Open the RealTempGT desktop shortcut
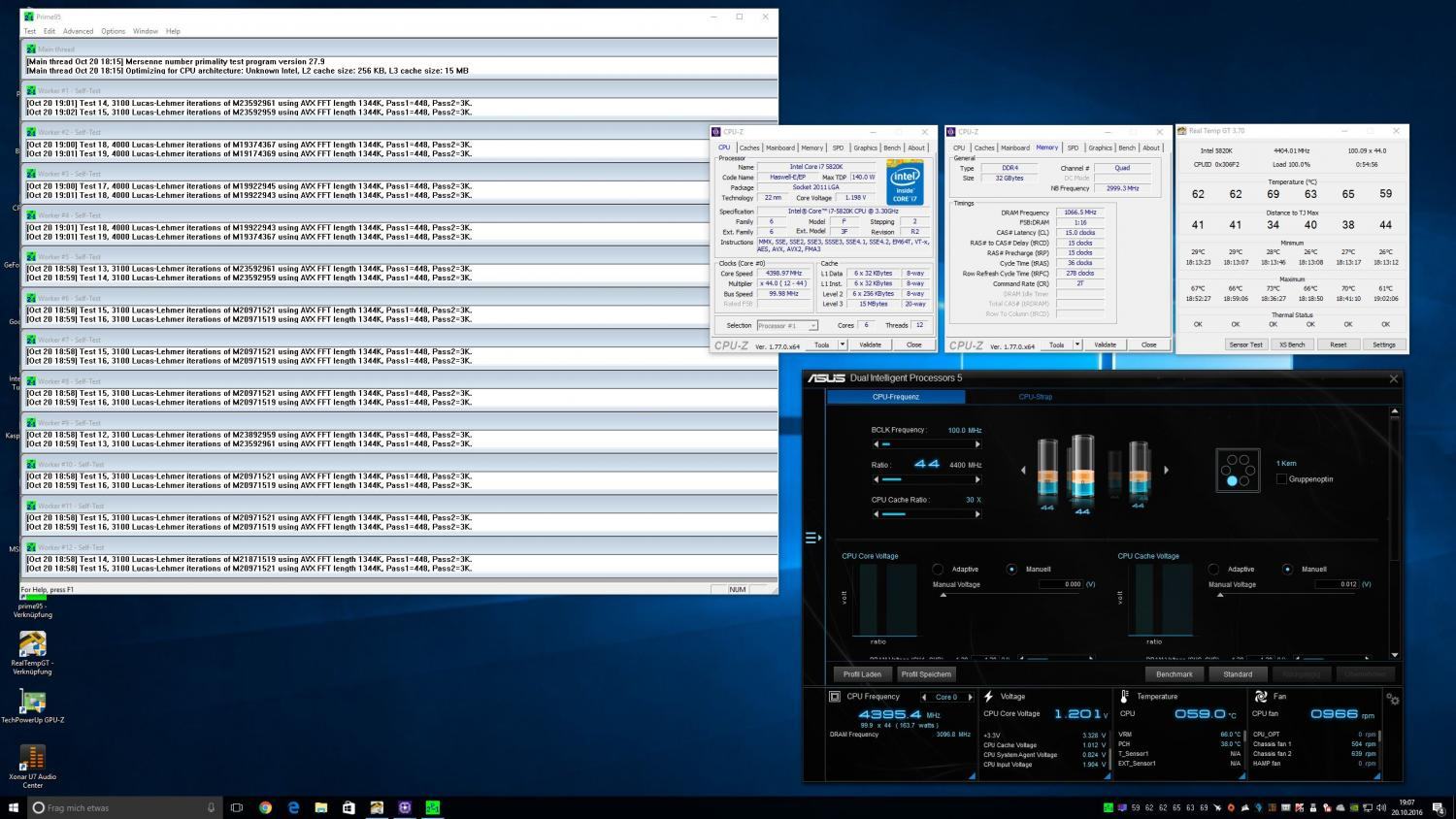Image resolution: width=1456 pixels, height=819 pixels. click(32, 652)
